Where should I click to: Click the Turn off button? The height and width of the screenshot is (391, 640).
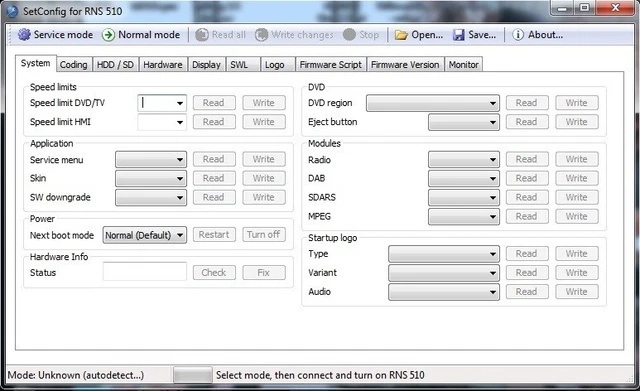pyautogui.click(x=264, y=235)
